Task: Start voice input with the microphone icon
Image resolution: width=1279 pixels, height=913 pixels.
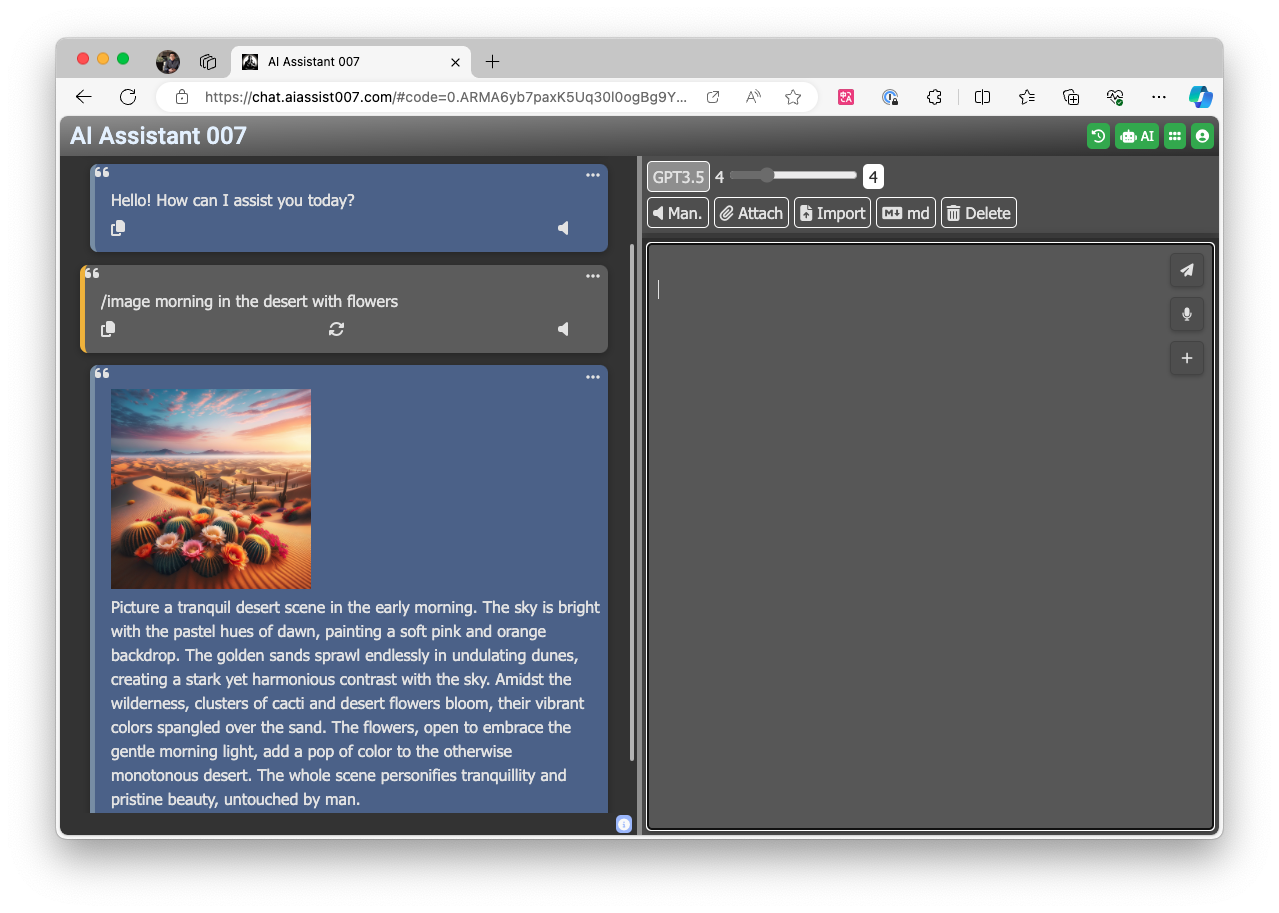Action: [1186, 314]
